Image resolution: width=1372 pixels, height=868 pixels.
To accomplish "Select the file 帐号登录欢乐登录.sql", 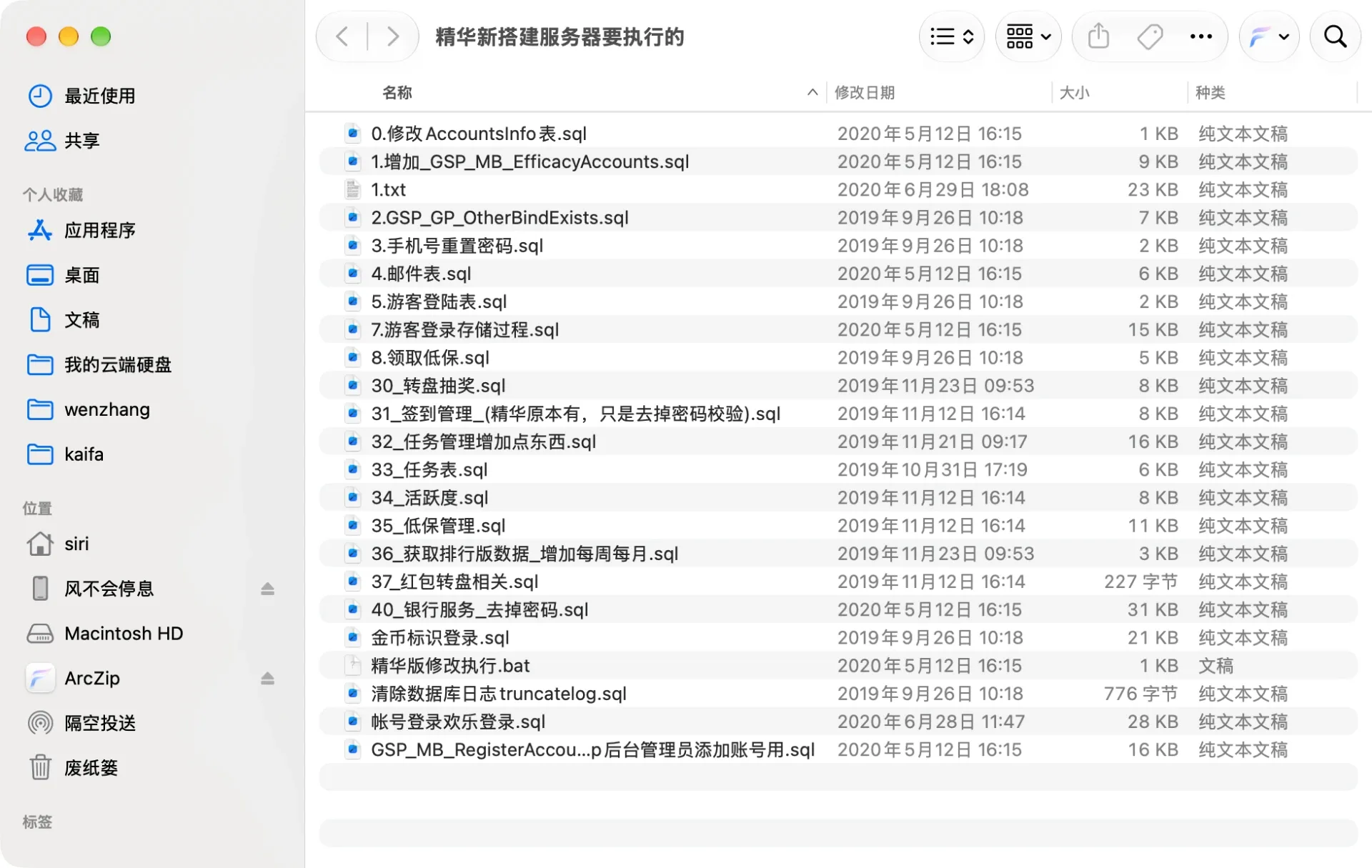I will coord(838,722).
